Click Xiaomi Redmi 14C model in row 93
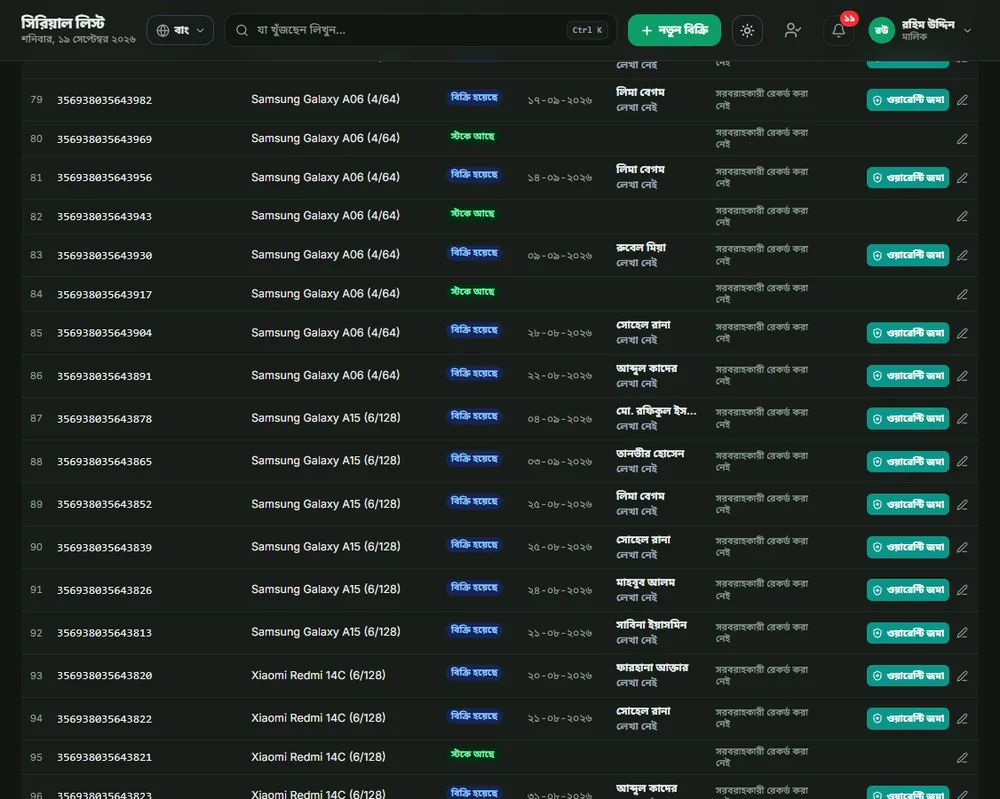Image resolution: width=1000 pixels, height=799 pixels. 318,675
